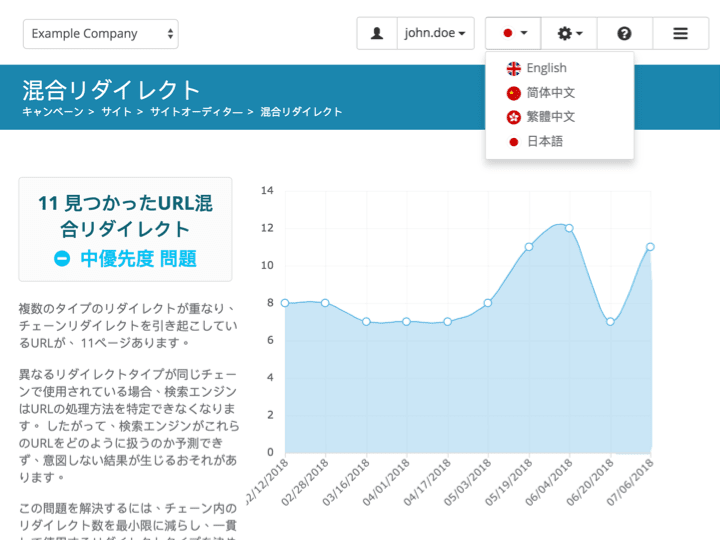This screenshot has width=720, height=540.
Task: Open the hamburger menu
Action: click(680, 33)
